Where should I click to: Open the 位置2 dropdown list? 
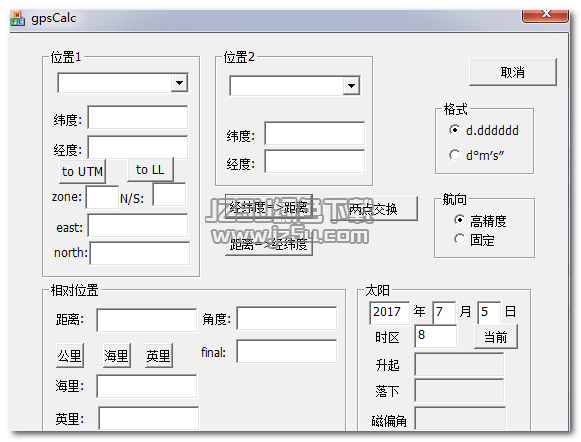click(351, 86)
